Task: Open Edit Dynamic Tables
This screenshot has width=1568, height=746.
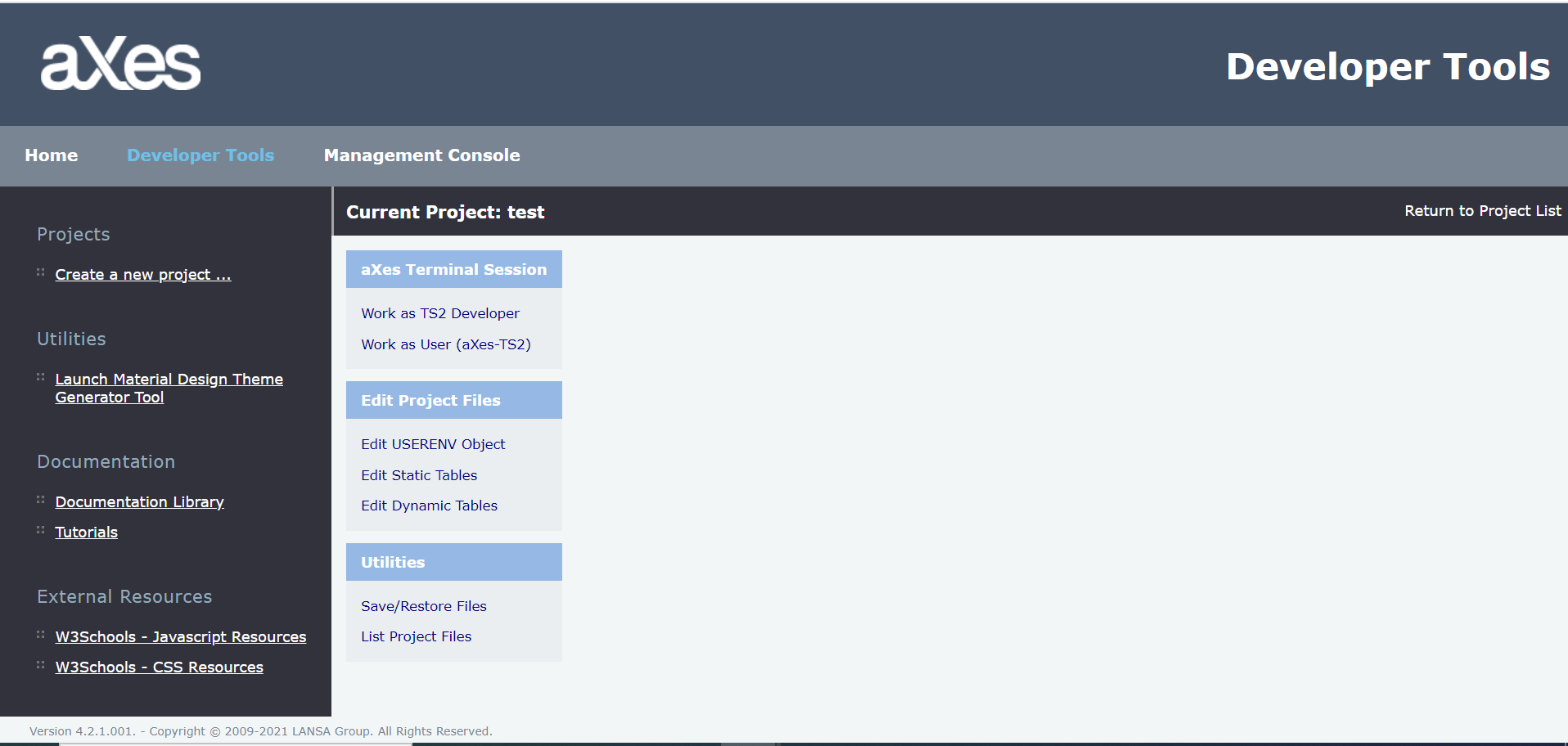Action: (x=429, y=506)
